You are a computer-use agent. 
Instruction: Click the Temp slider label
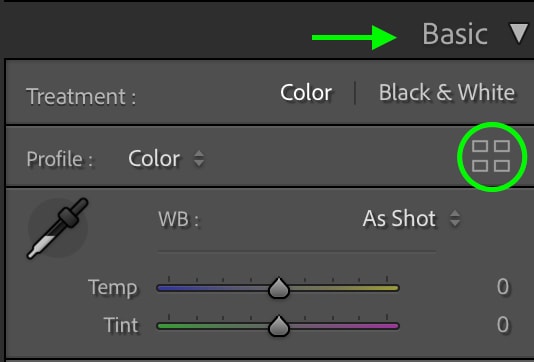click(113, 288)
